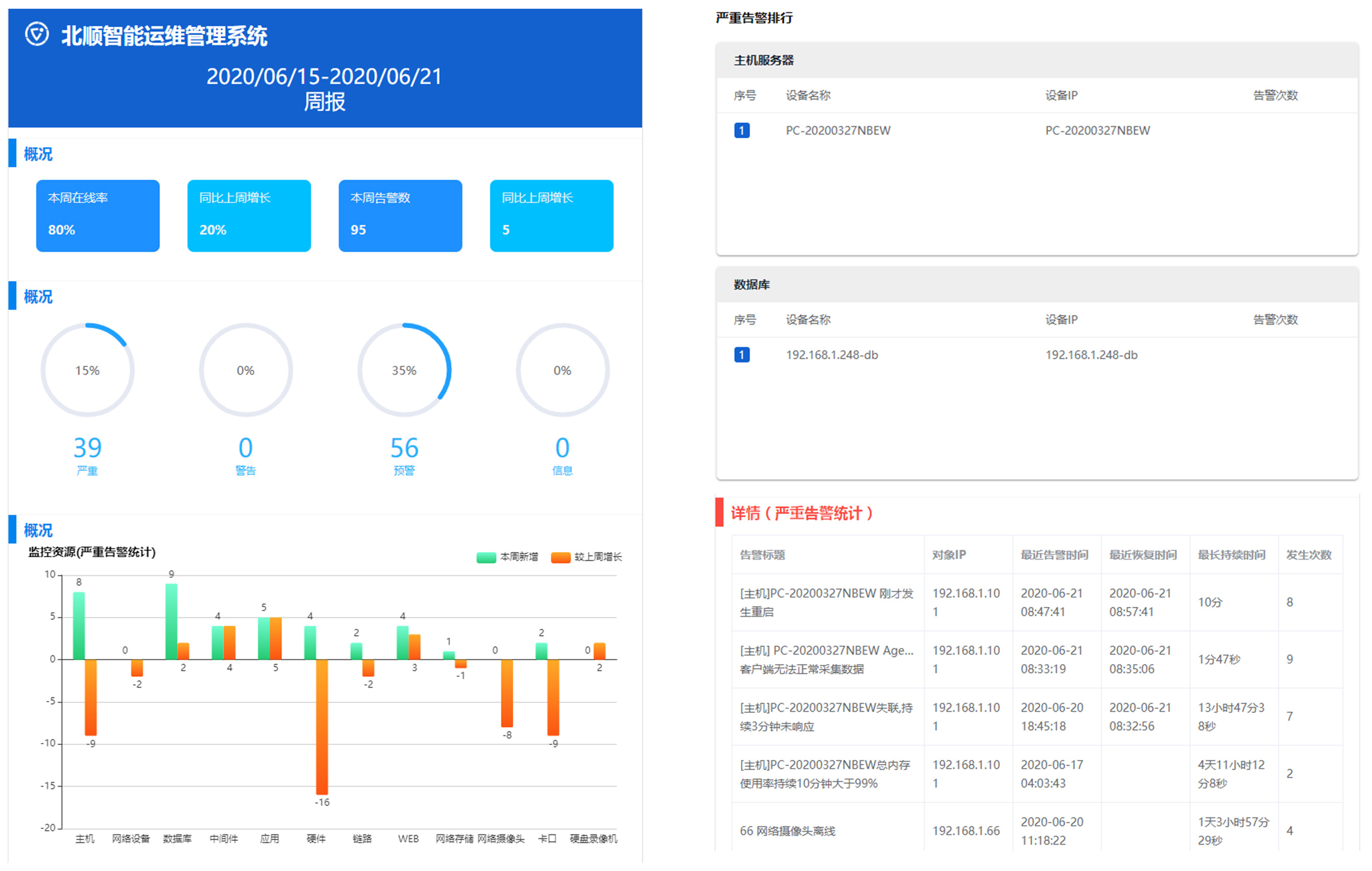Click the red marker beside 详情 heading
The image size is (1372, 871).
pyautogui.click(x=719, y=513)
